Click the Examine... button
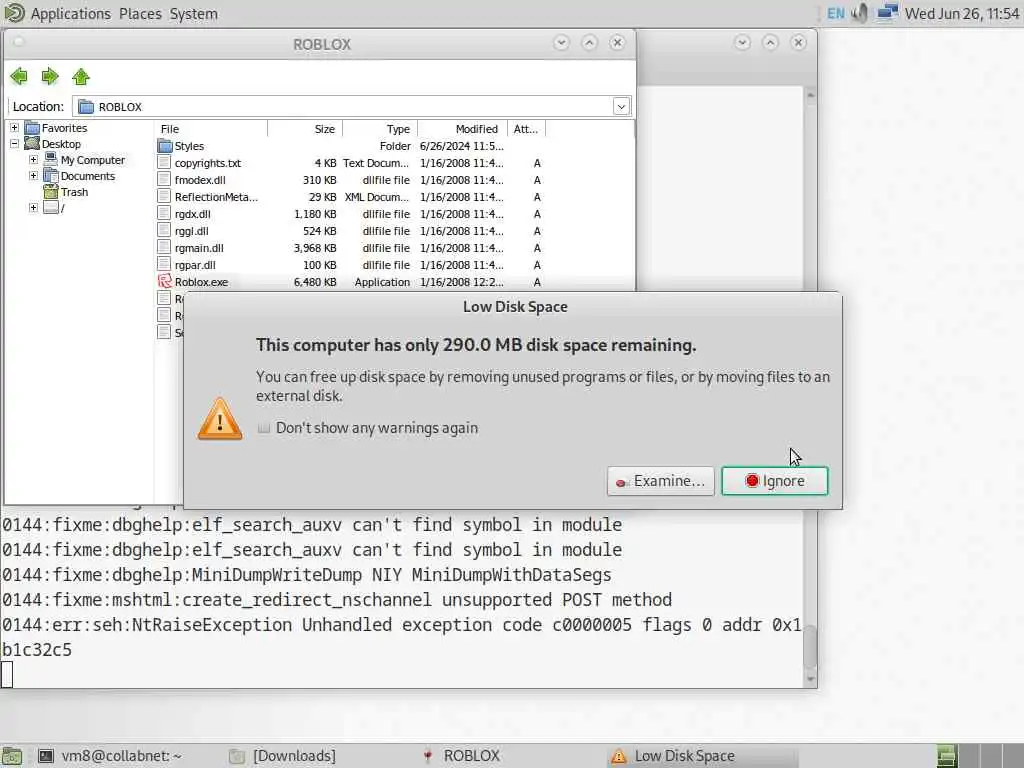This screenshot has height=768, width=1024. coord(660,481)
